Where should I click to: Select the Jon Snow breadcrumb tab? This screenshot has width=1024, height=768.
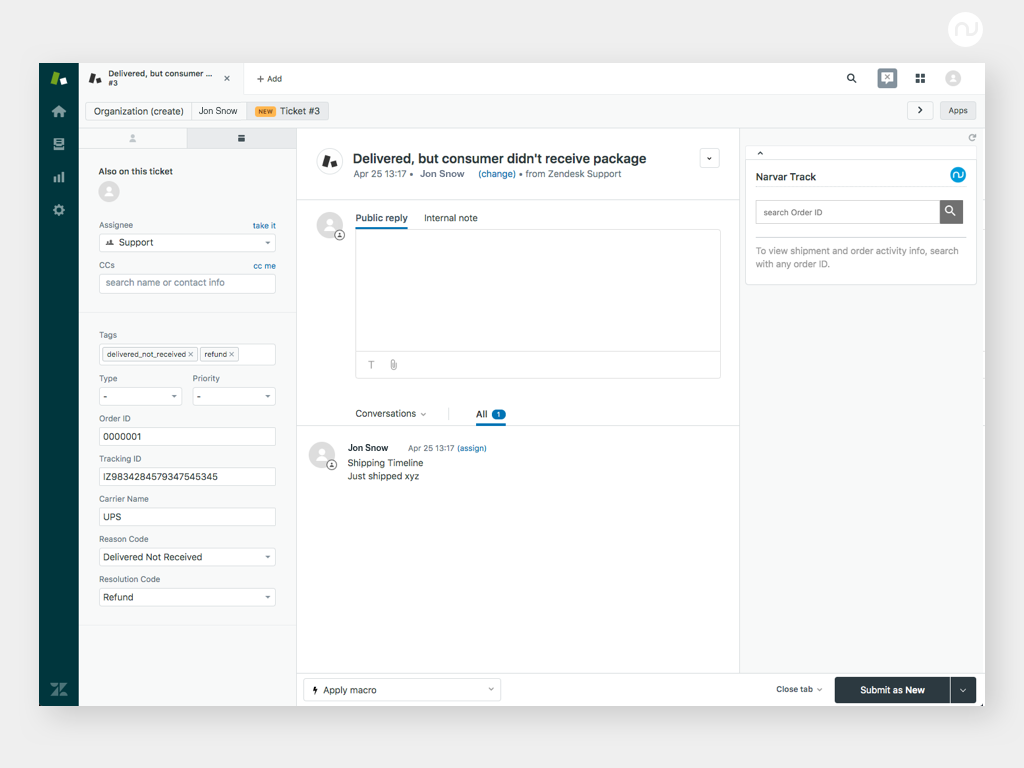click(218, 111)
